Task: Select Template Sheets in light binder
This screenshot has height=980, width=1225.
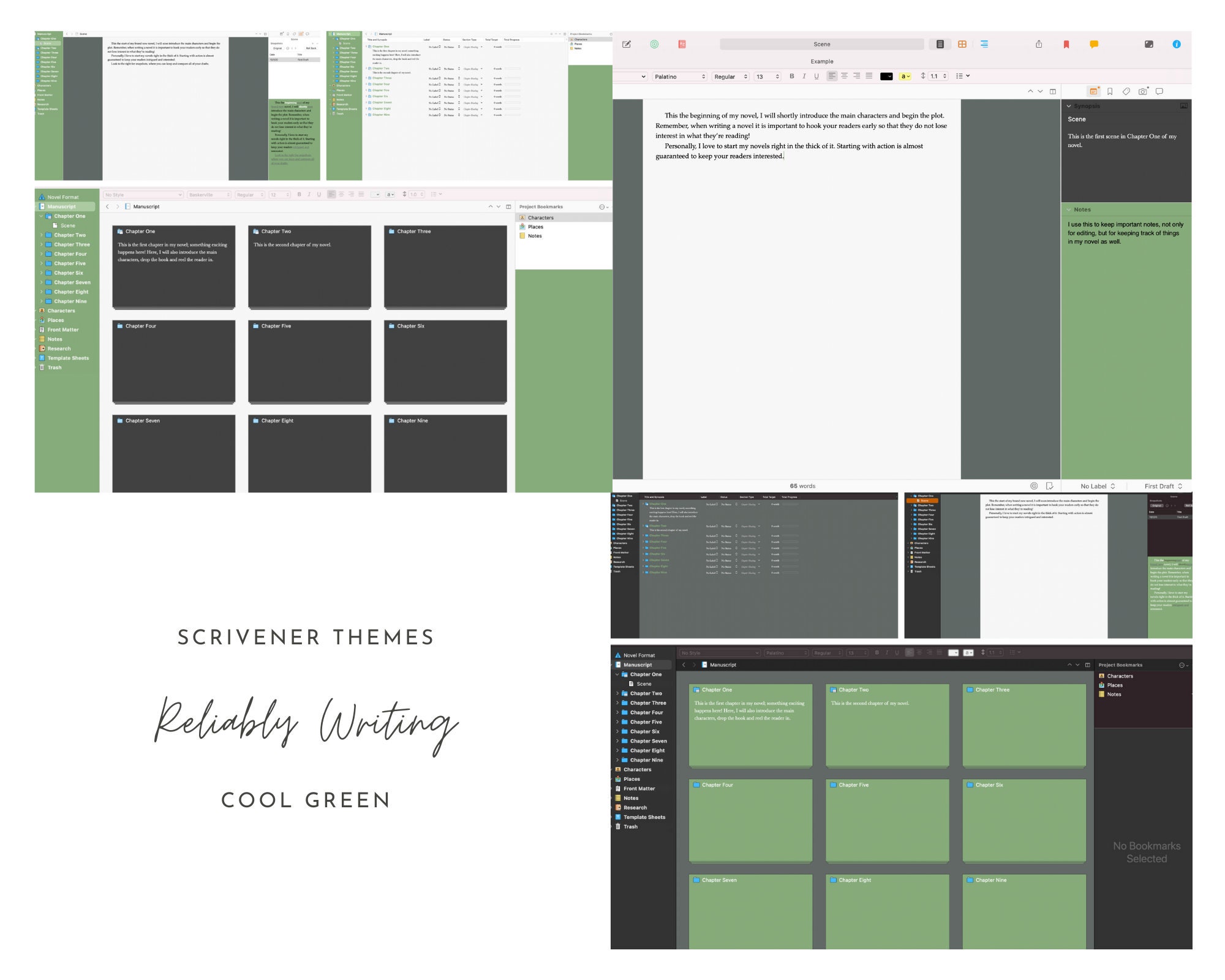Action: pyautogui.click(x=68, y=358)
